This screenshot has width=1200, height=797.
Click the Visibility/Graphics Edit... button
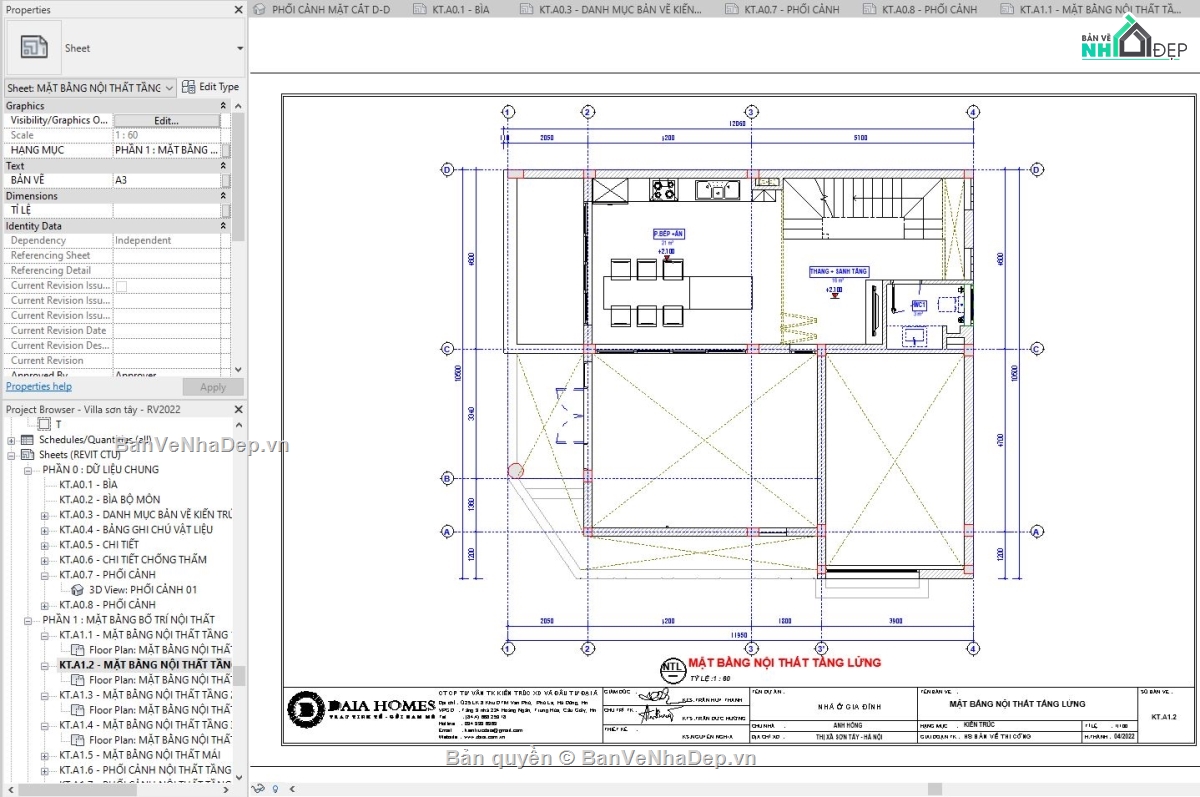(x=167, y=121)
